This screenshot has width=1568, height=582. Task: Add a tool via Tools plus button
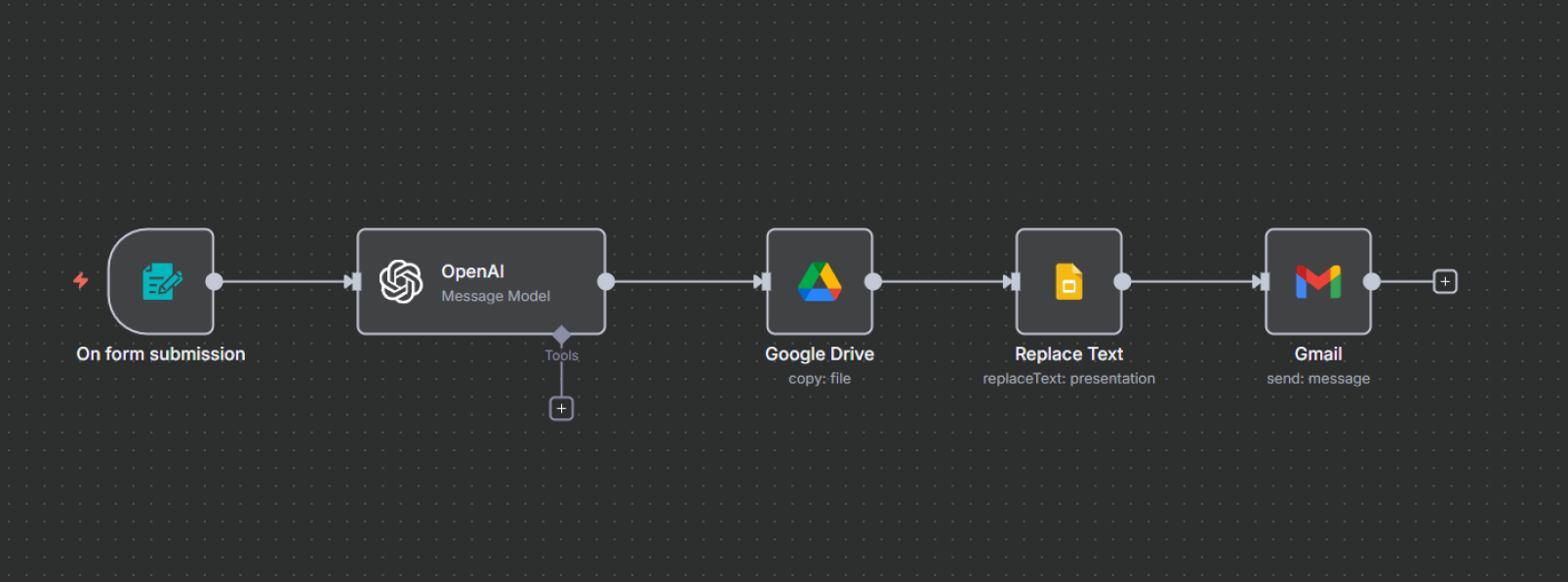pyautogui.click(x=561, y=408)
